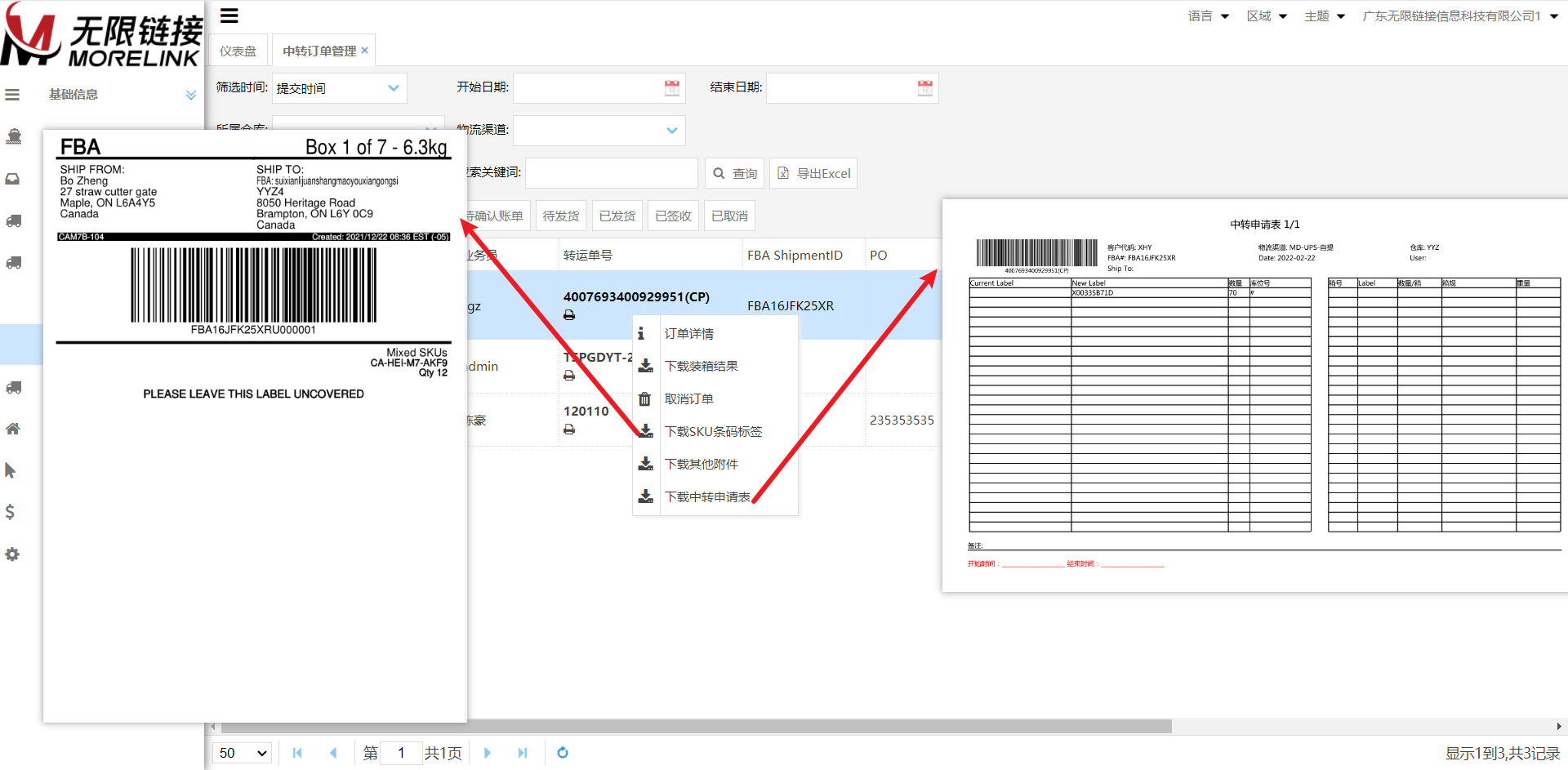Open the gear settings icon in the sidebar
1568x770 pixels.
tap(12, 554)
